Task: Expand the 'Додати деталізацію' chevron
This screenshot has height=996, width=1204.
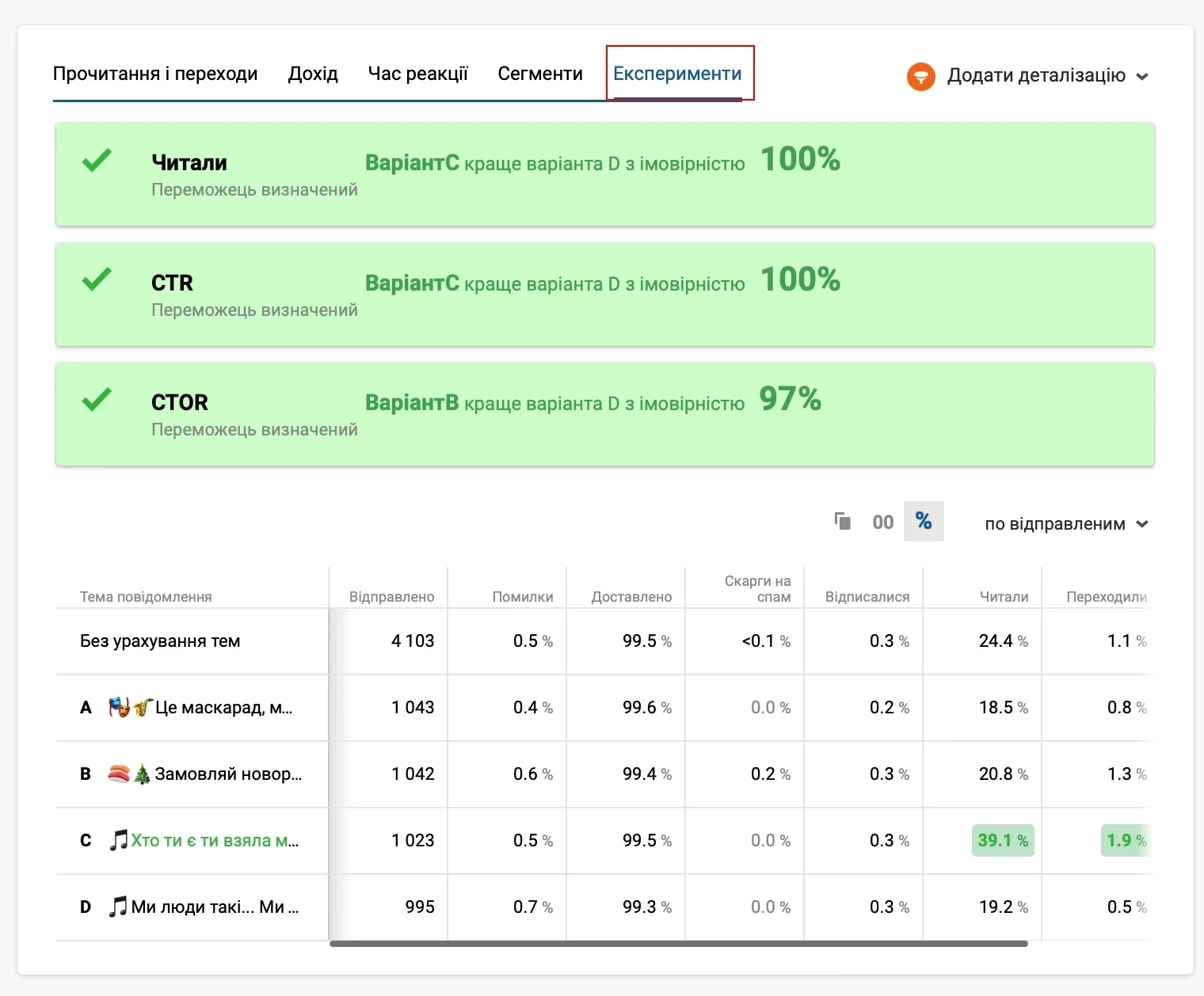Action: (x=1143, y=77)
